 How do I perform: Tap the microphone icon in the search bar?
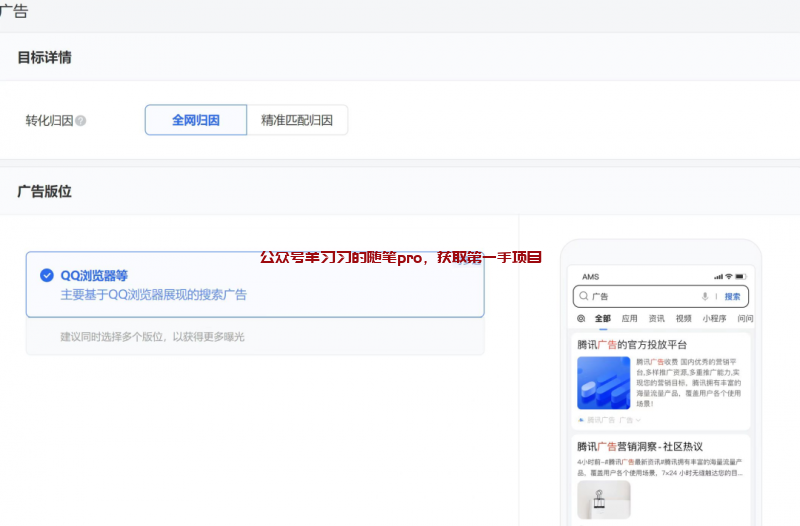(705, 297)
